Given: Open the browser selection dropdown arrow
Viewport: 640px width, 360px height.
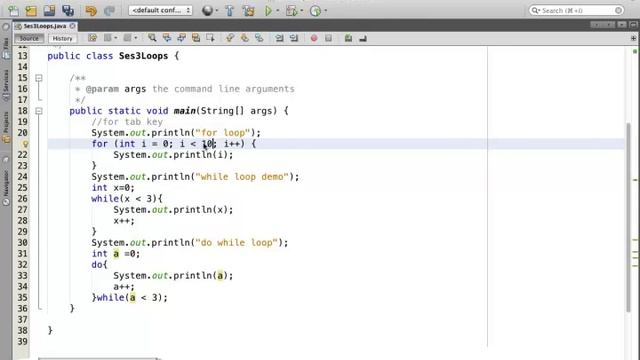Looking at the screenshot, I should click(217, 11).
